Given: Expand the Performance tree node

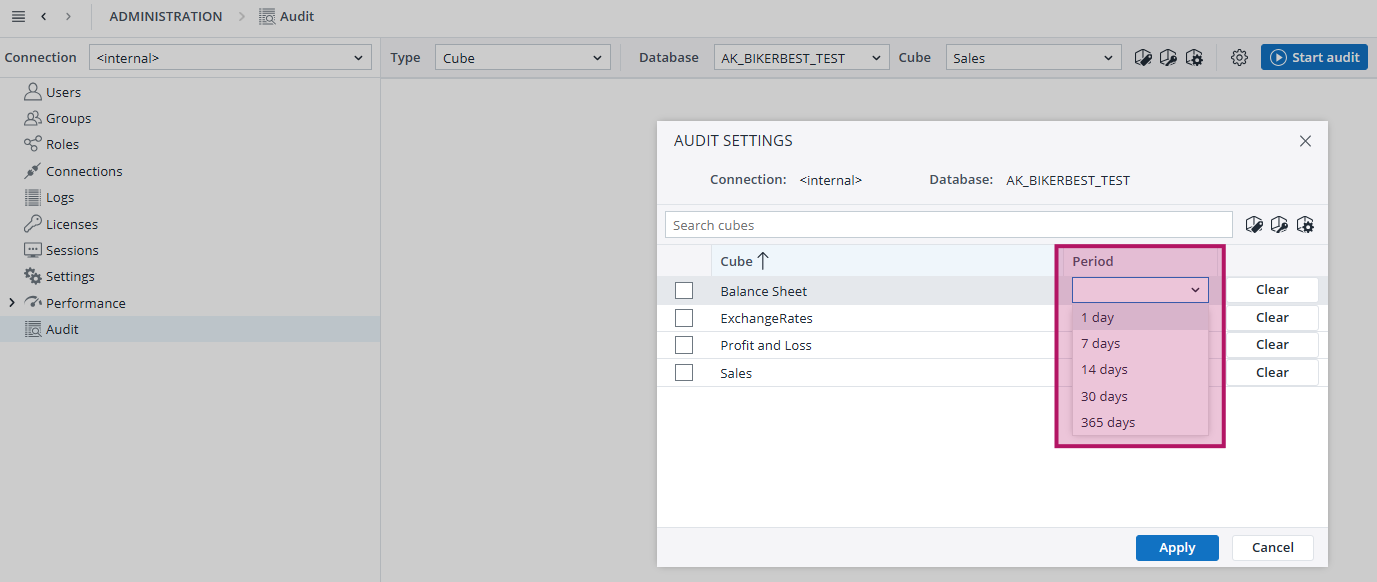Looking at the screenshot, I should tap(12, 303).
